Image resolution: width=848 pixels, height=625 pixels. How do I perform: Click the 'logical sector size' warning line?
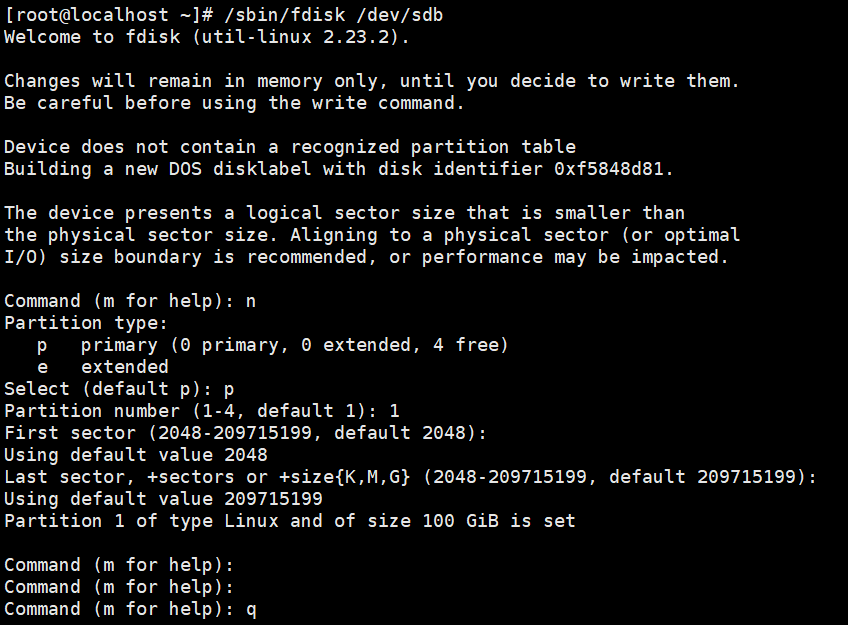click(x=344, y=212)
